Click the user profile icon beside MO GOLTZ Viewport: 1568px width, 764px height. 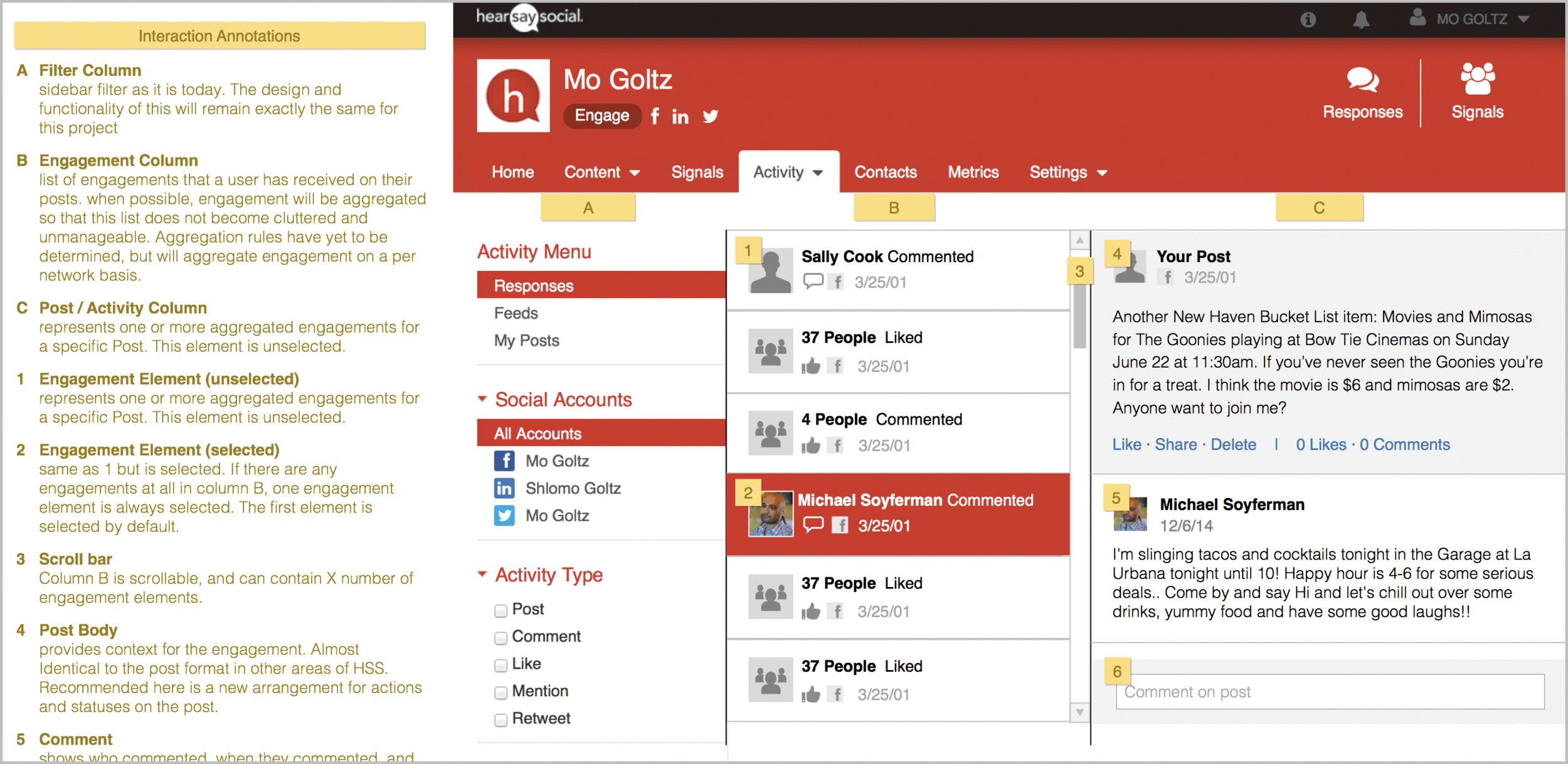pos(1417,18)
